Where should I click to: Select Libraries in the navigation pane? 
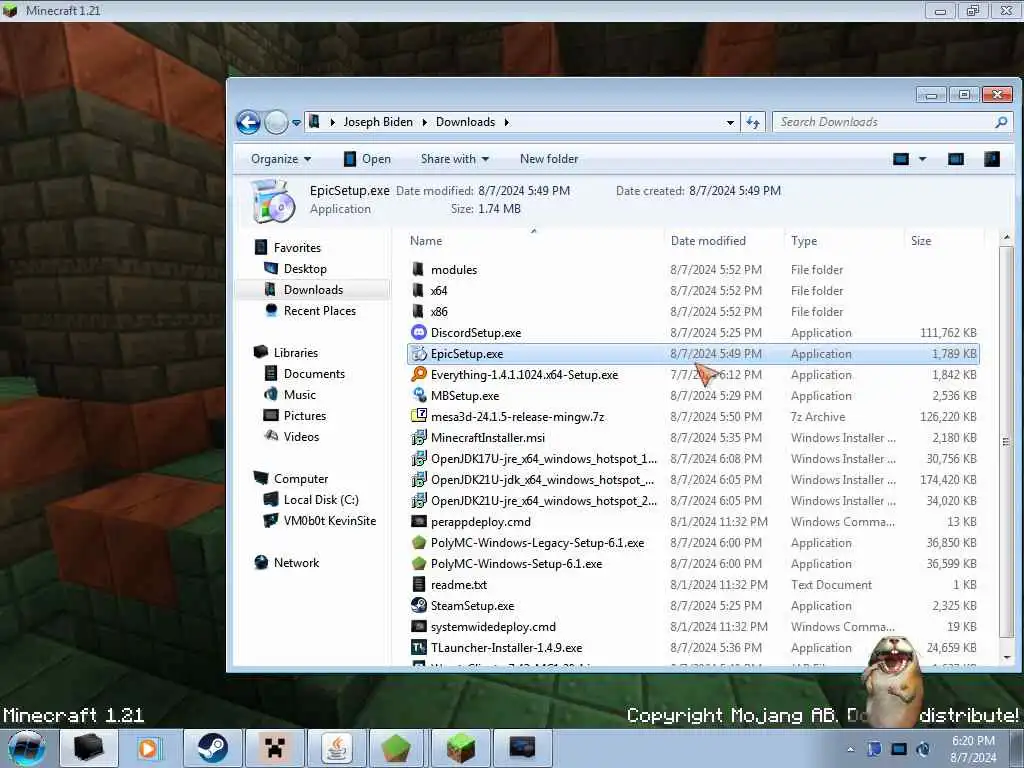click(295, 353)
